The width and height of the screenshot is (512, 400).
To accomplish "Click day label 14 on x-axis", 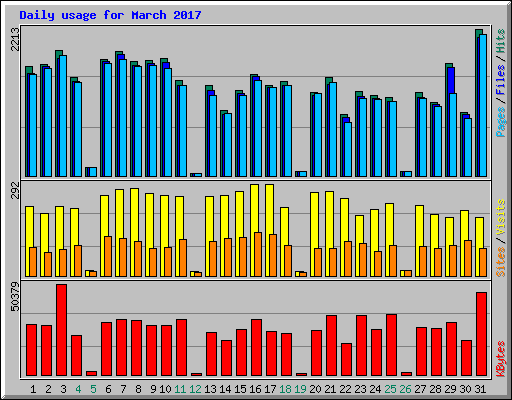I will [x=225, y=389].
